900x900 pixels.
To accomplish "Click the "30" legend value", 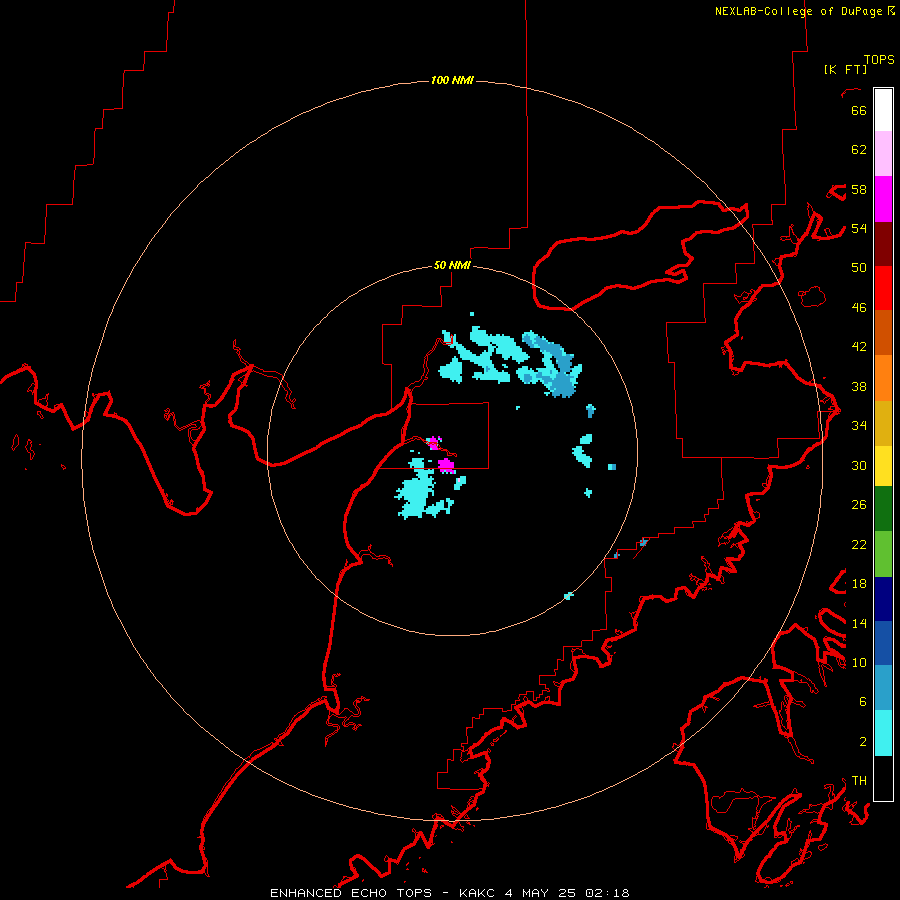I will [x=859, y=465].
